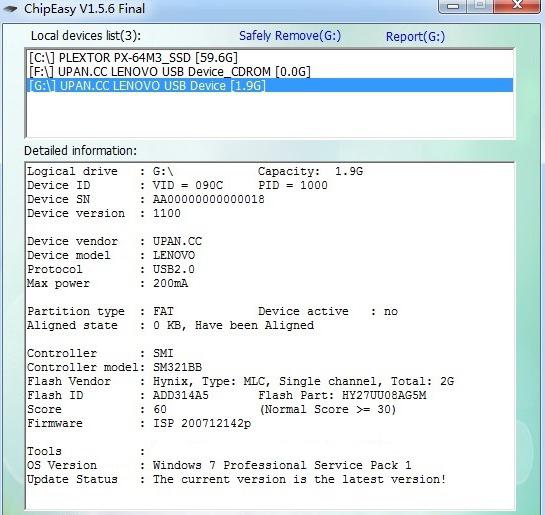Click the Partition type FAT value
Screen dimensions: 545x515
coord(163,311)
